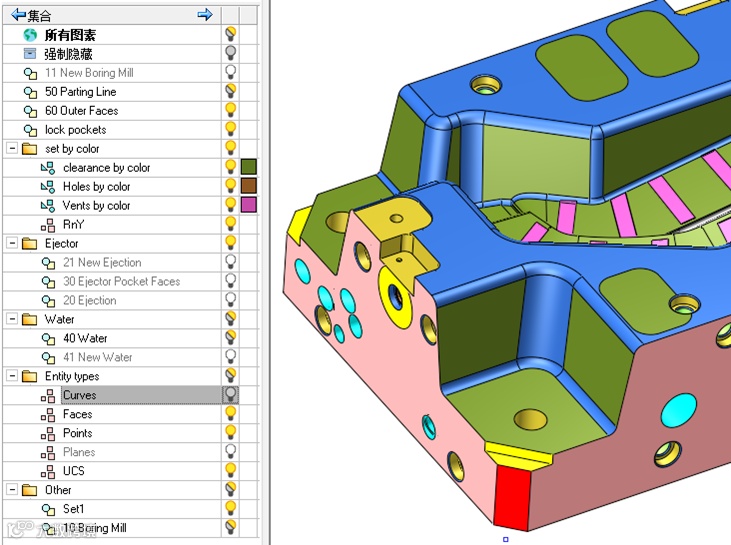Click the set icon of 30 Ejector Pocket Faces
Screen dimensions: 731x545
point(48,282)
